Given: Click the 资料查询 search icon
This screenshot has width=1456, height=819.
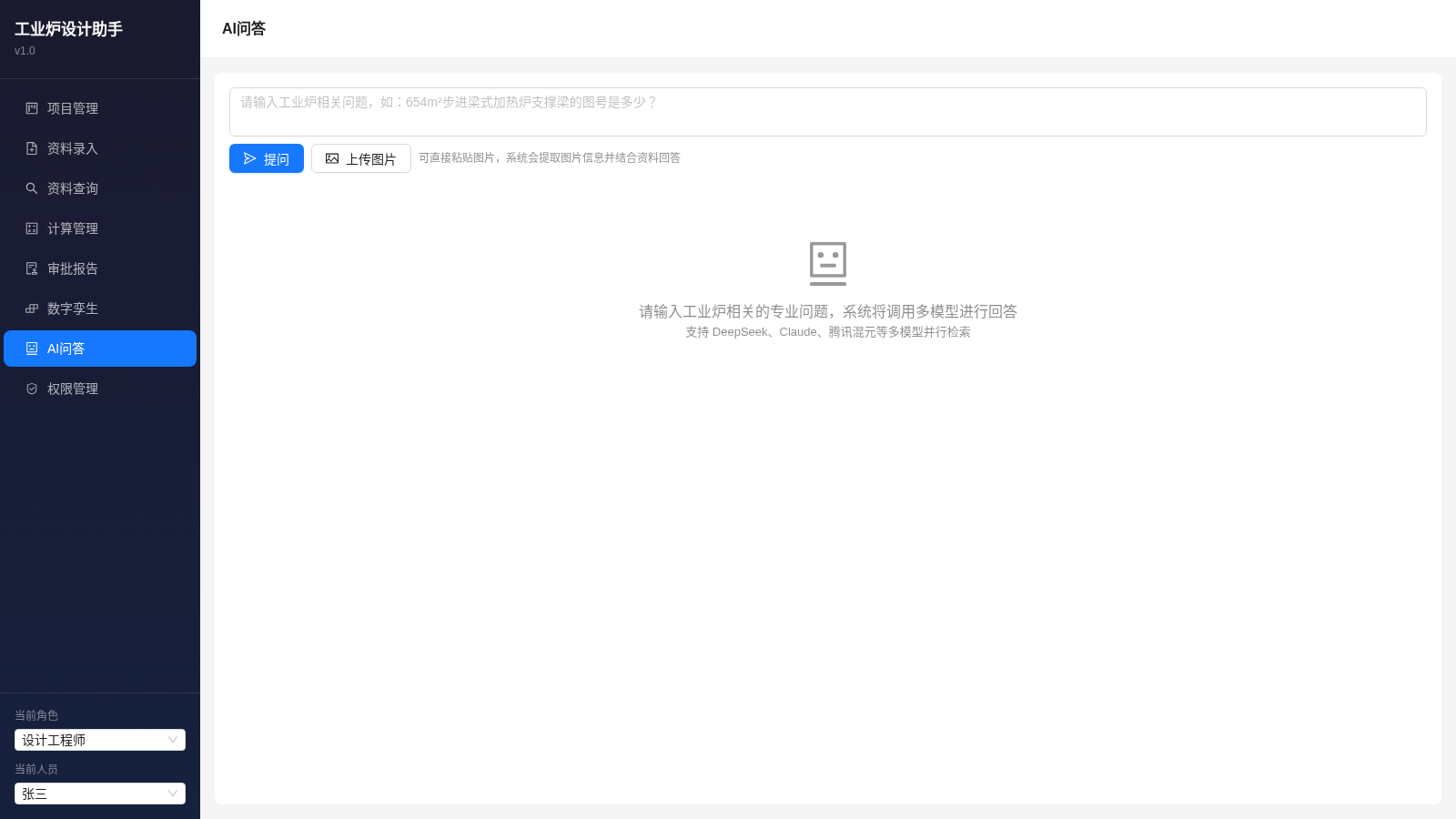Looking at the screenshot, I should click(x=32, y=188).
